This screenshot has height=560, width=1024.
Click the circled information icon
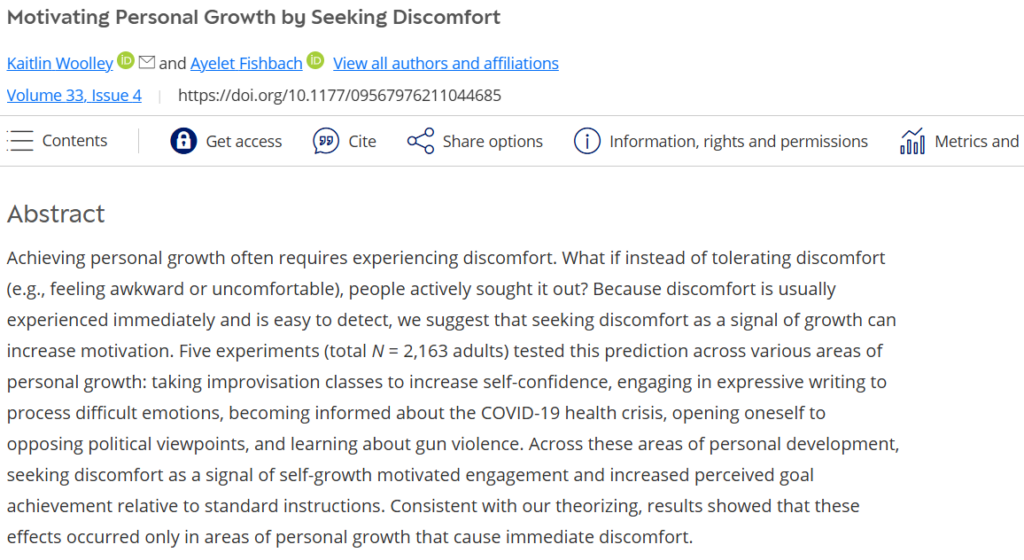pyautogui.click(x=587, y=141)
